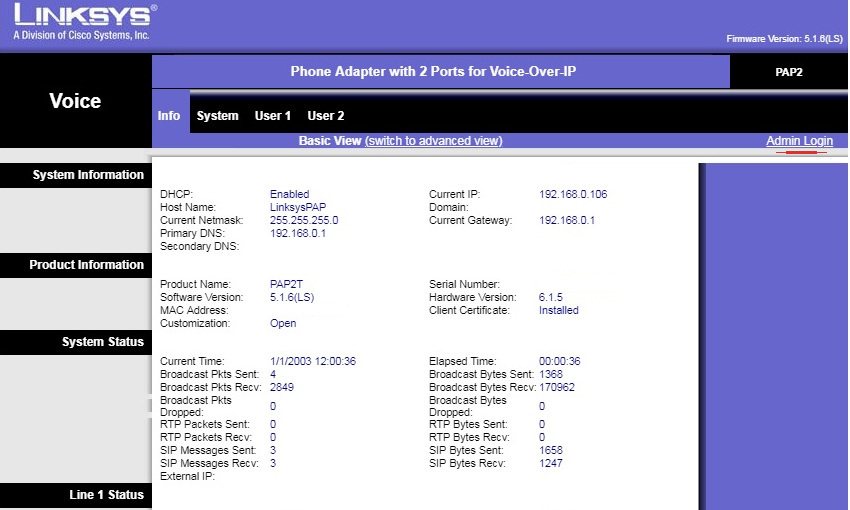Viewport: 850px width, 510px height.
Task: Click the Basic View label
Action: tap(330, 141)
